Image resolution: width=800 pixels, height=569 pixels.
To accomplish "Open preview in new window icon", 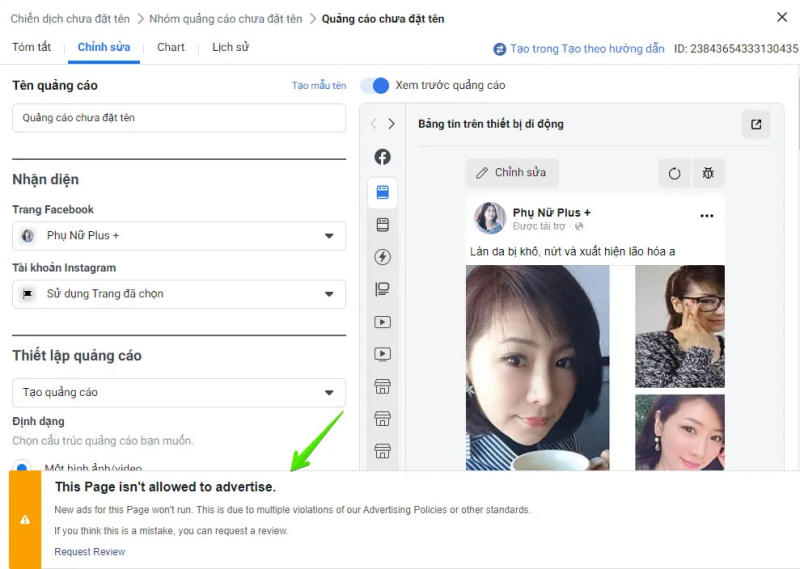I will [756, 125].
